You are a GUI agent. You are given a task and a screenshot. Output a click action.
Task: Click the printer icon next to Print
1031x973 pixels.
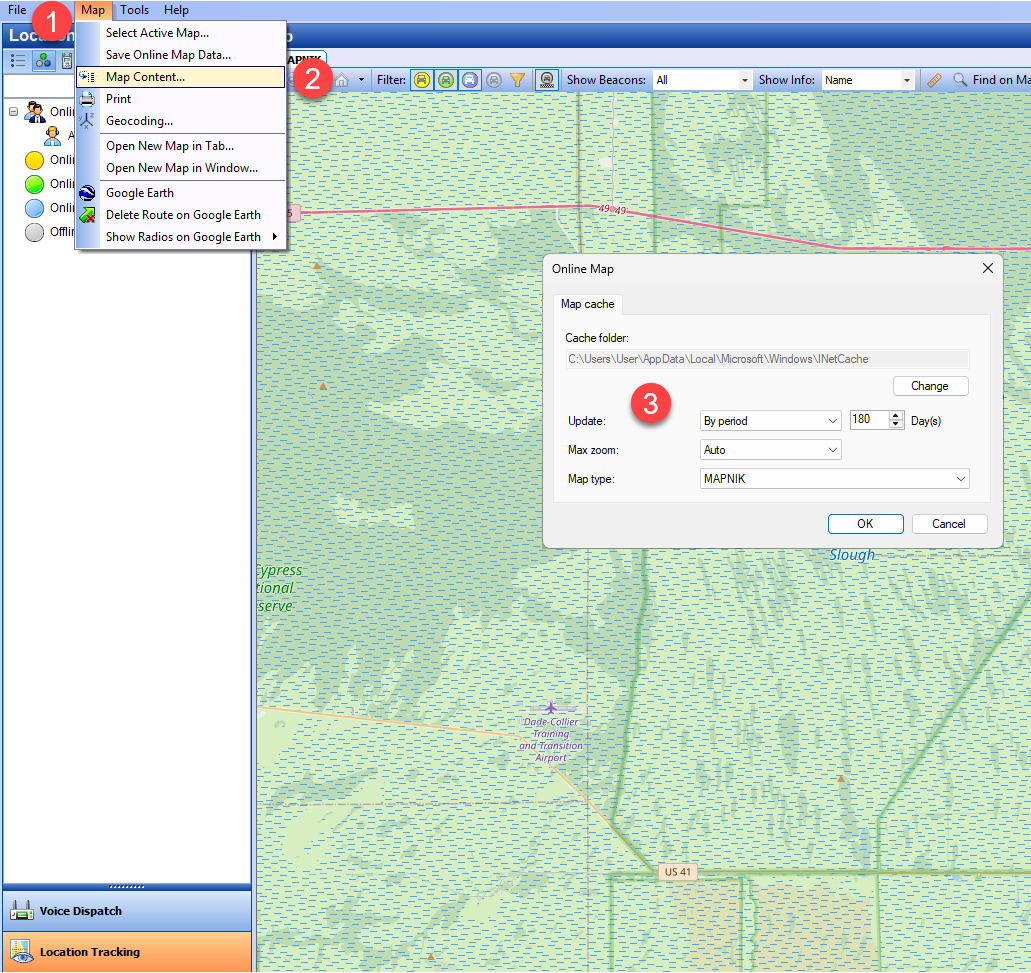click(x=88, y=99)
